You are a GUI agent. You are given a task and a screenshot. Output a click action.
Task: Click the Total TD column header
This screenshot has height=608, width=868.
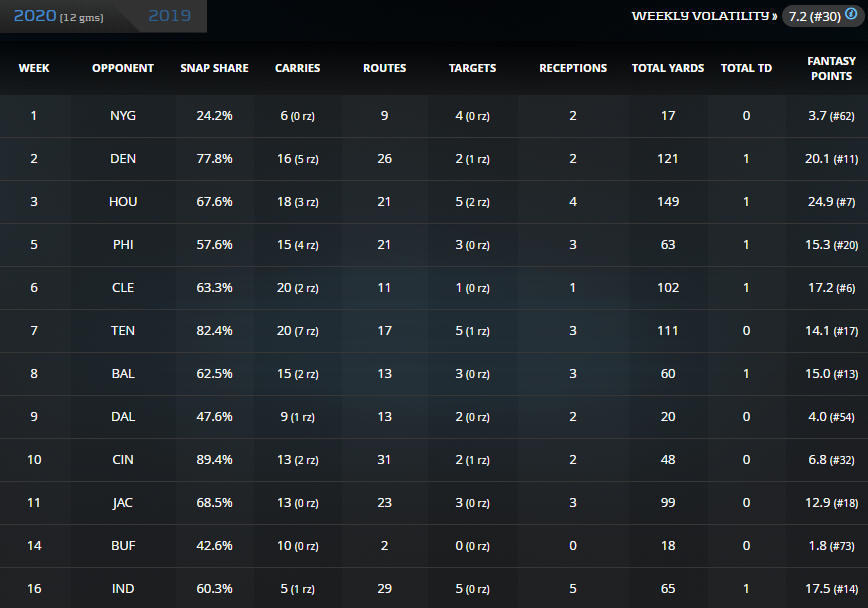(746, 68)
